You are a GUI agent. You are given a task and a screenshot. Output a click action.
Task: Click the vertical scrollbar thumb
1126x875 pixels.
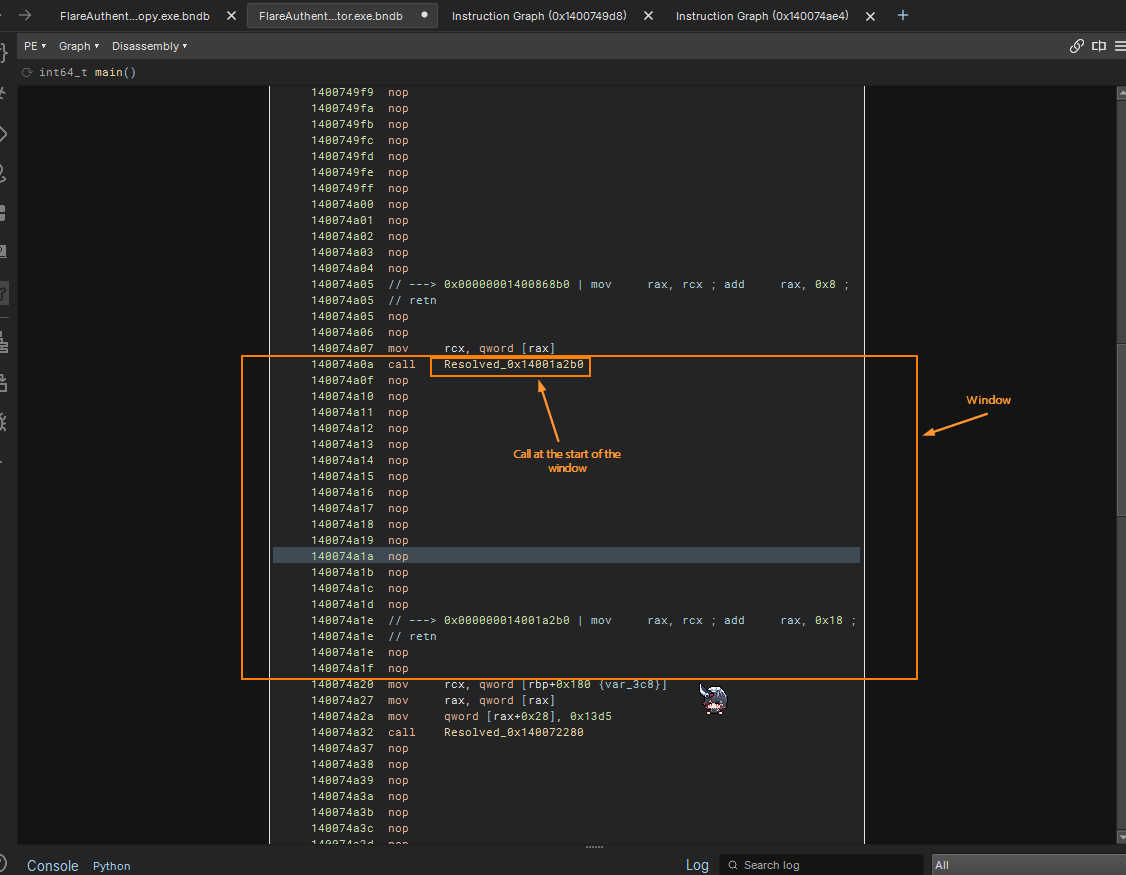click(1120, 430)
